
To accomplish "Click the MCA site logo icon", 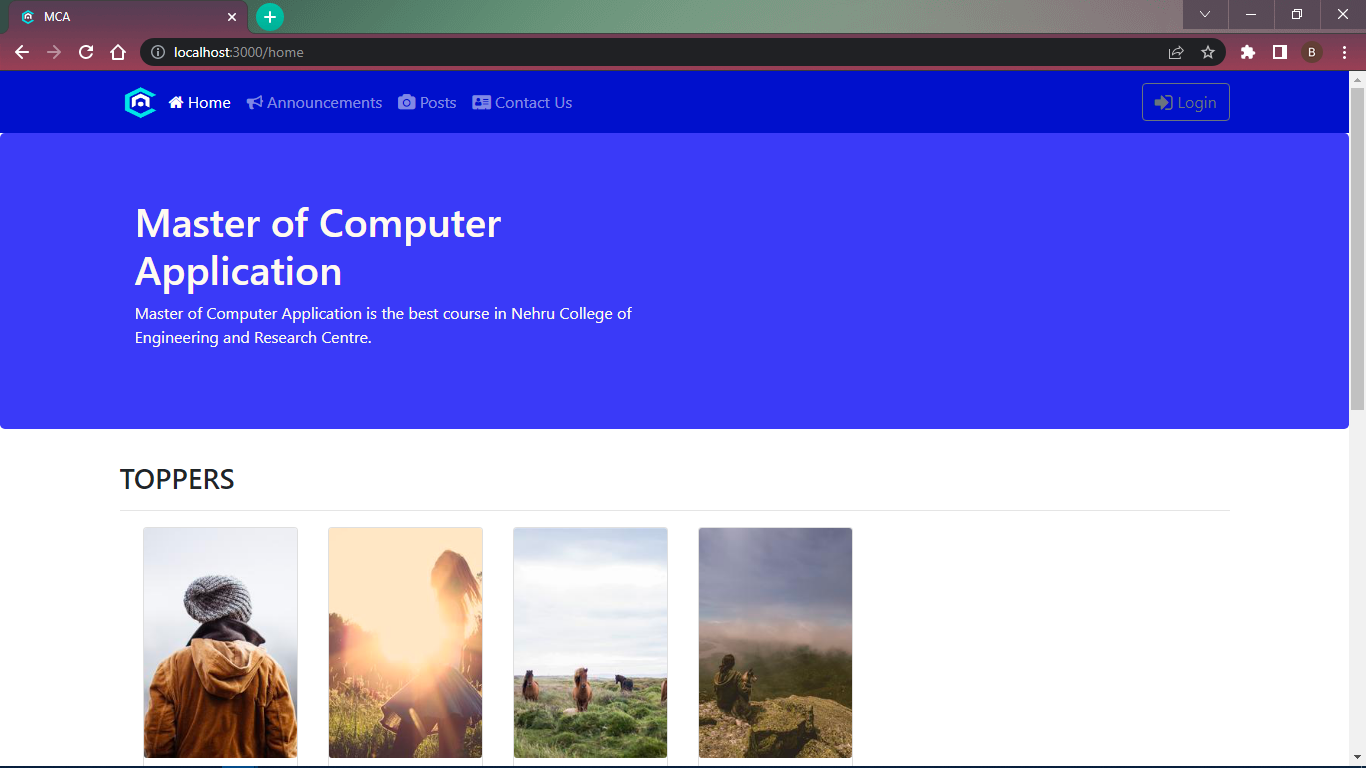I will (140, 102).
